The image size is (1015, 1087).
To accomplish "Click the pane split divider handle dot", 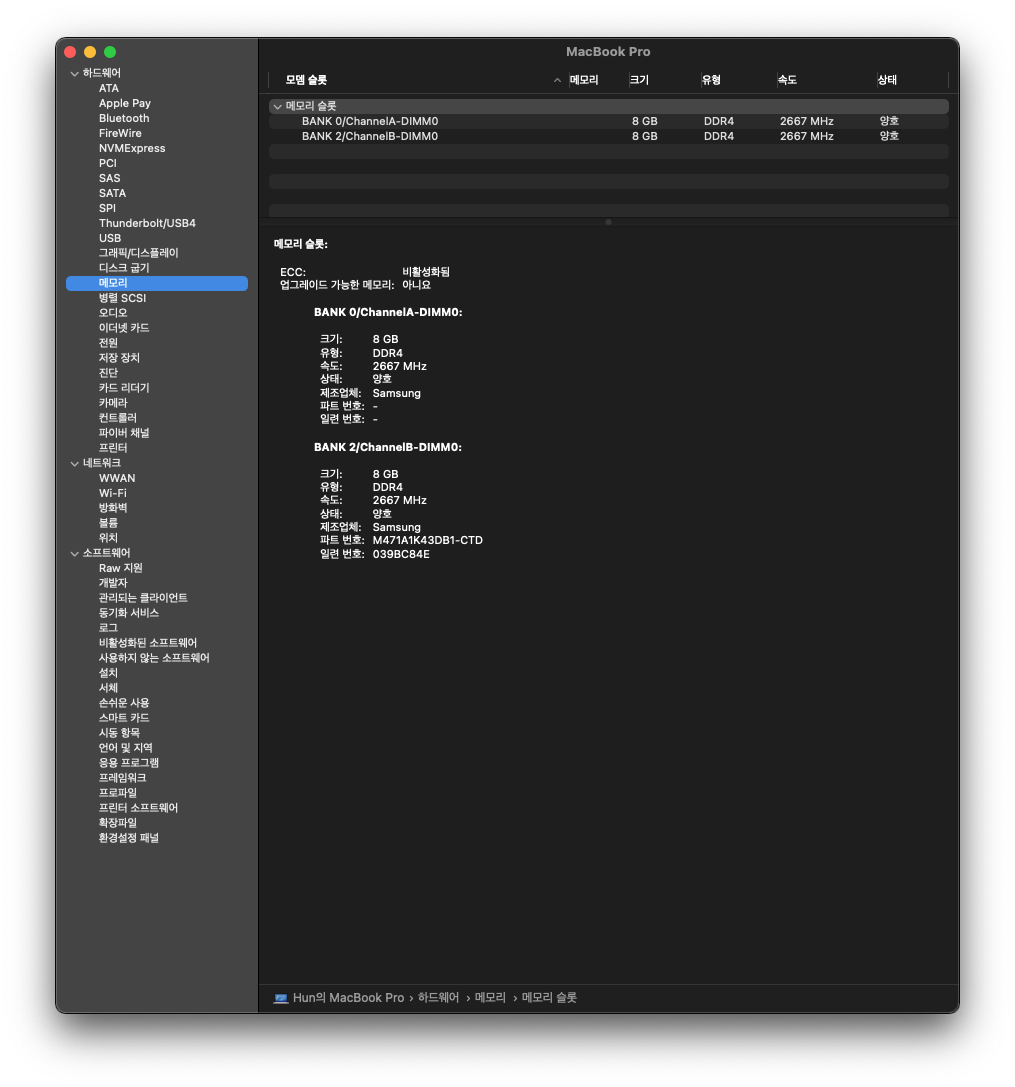I will click(x=608, y=223).
